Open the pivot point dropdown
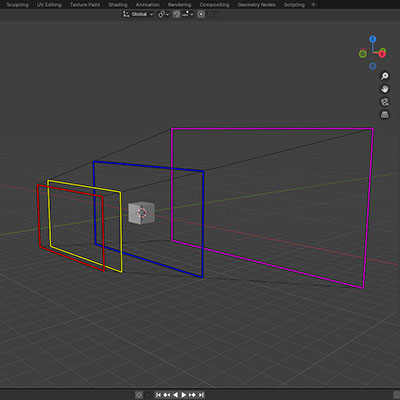Viewport: 400px width, 400px height. tap(164, 14)
